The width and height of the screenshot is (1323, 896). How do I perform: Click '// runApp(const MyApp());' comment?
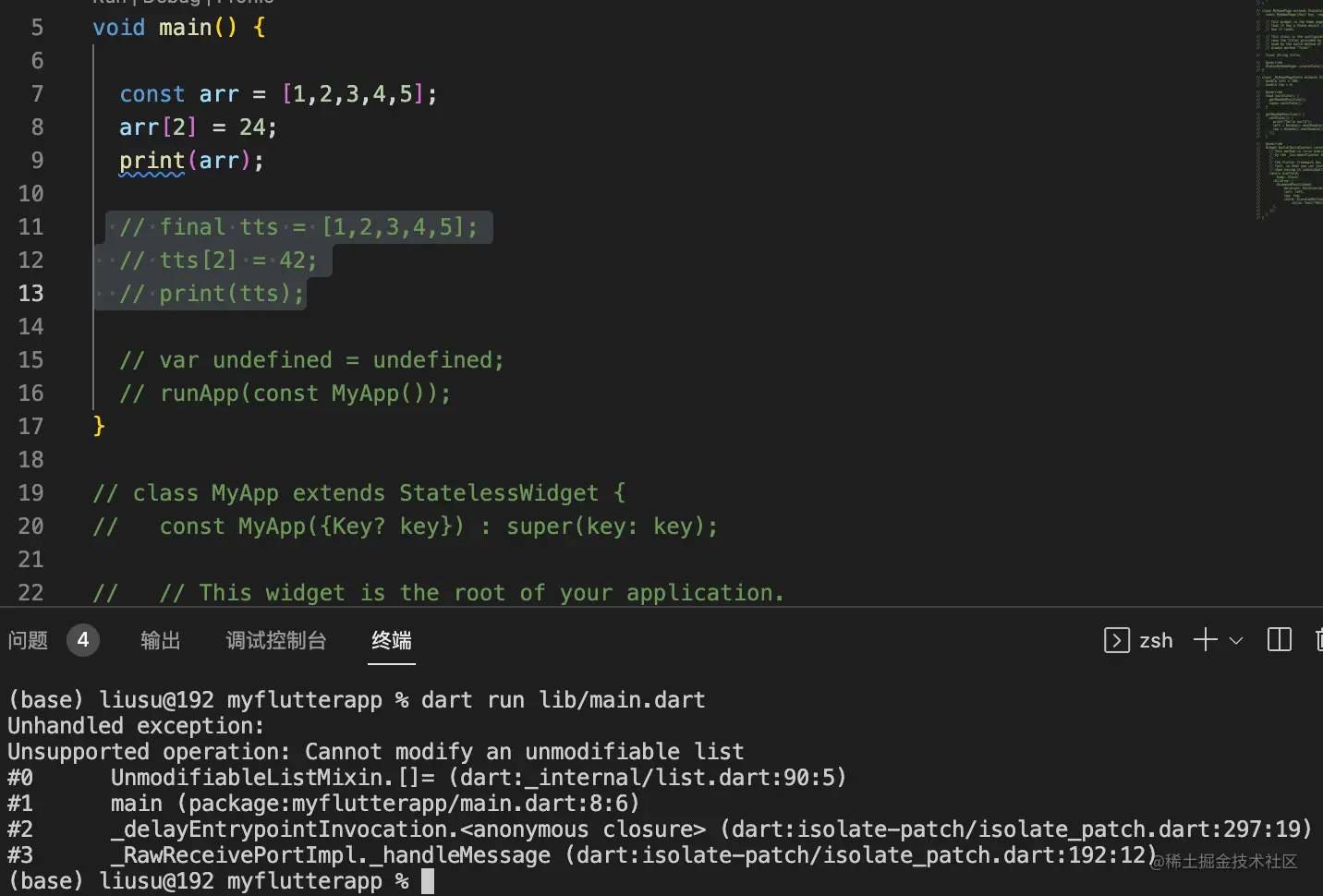(285, 393)
